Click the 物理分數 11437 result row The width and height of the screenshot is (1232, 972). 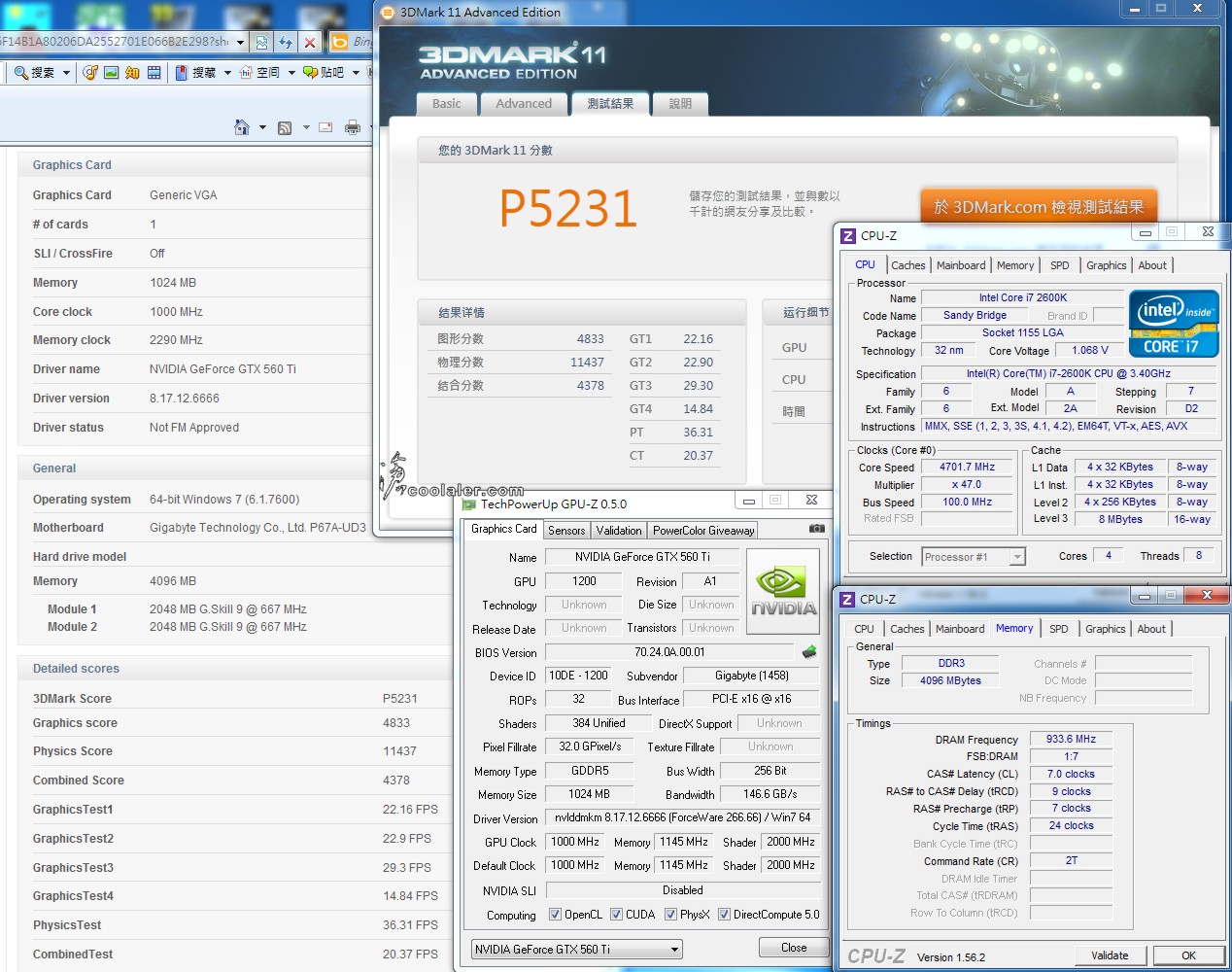click(521, 363)
